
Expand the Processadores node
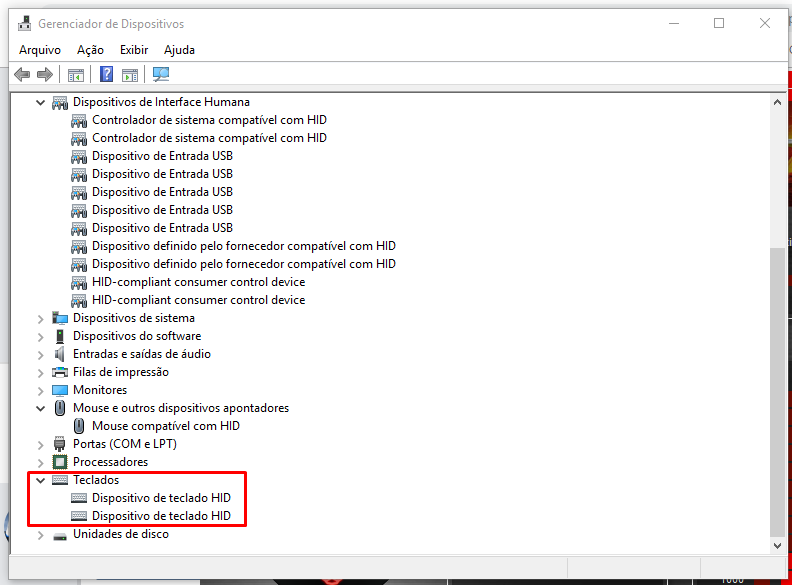[x=40, y=463]
